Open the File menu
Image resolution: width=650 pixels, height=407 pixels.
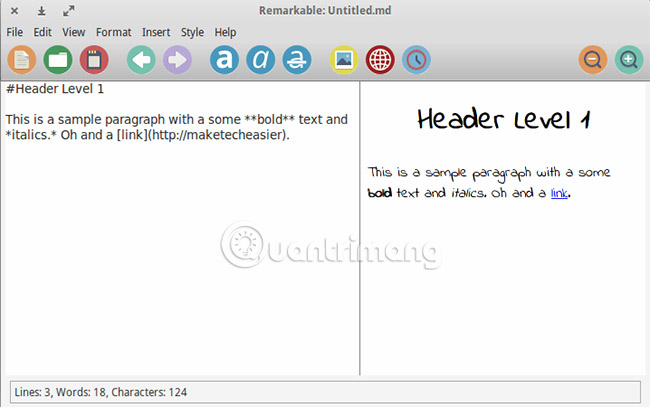pos(15,32)
